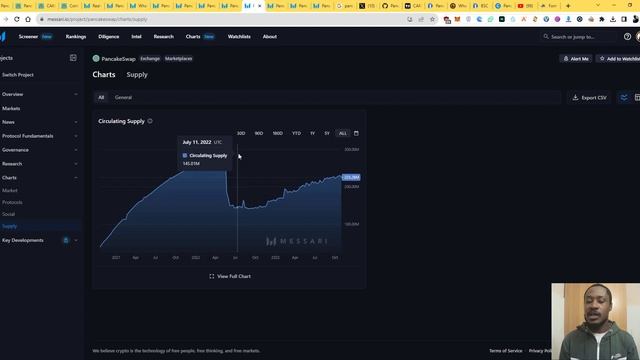640x360 pixels.
Task: Switch to the chart grid view icon
Action: click(x=637, y=98)
